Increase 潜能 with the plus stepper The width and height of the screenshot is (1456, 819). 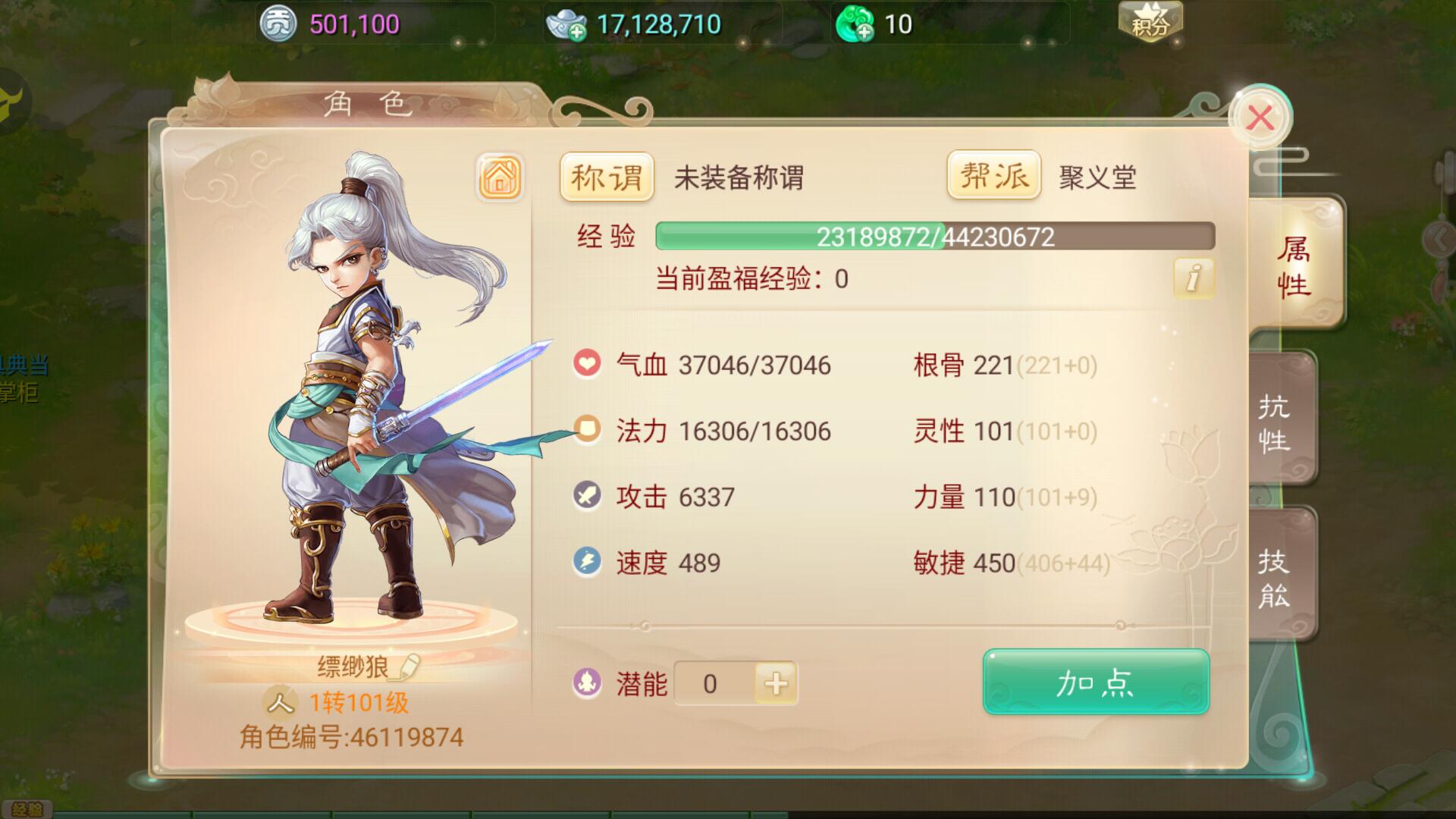[x=776, y=683]
